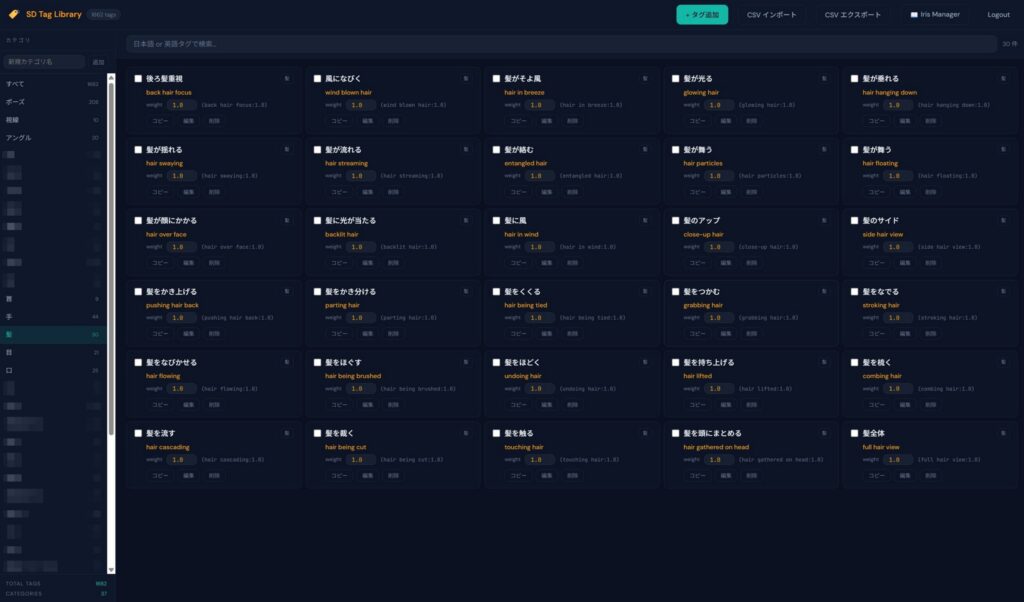The width and height of the screenshot is (1024, 602).
Task: Click the tag search box
Action: click(x=560, y=44)
